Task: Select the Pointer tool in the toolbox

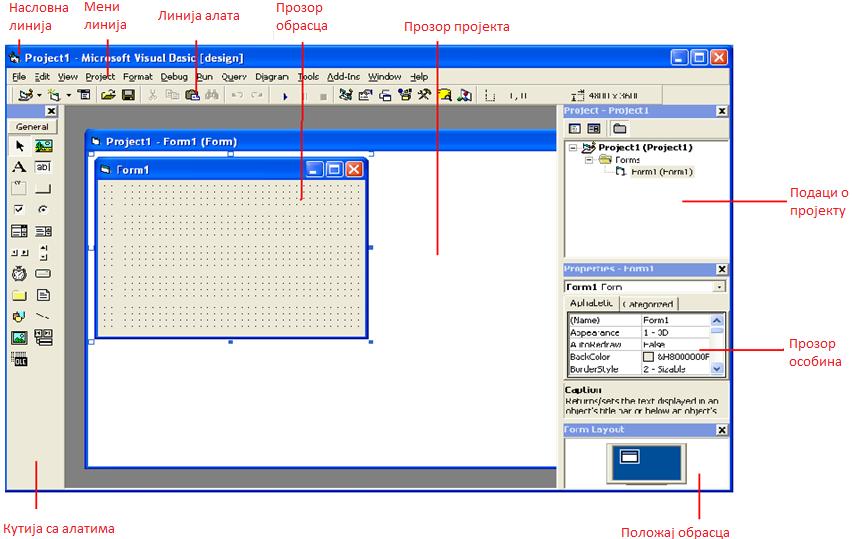Action: click(x=20, y=146)
